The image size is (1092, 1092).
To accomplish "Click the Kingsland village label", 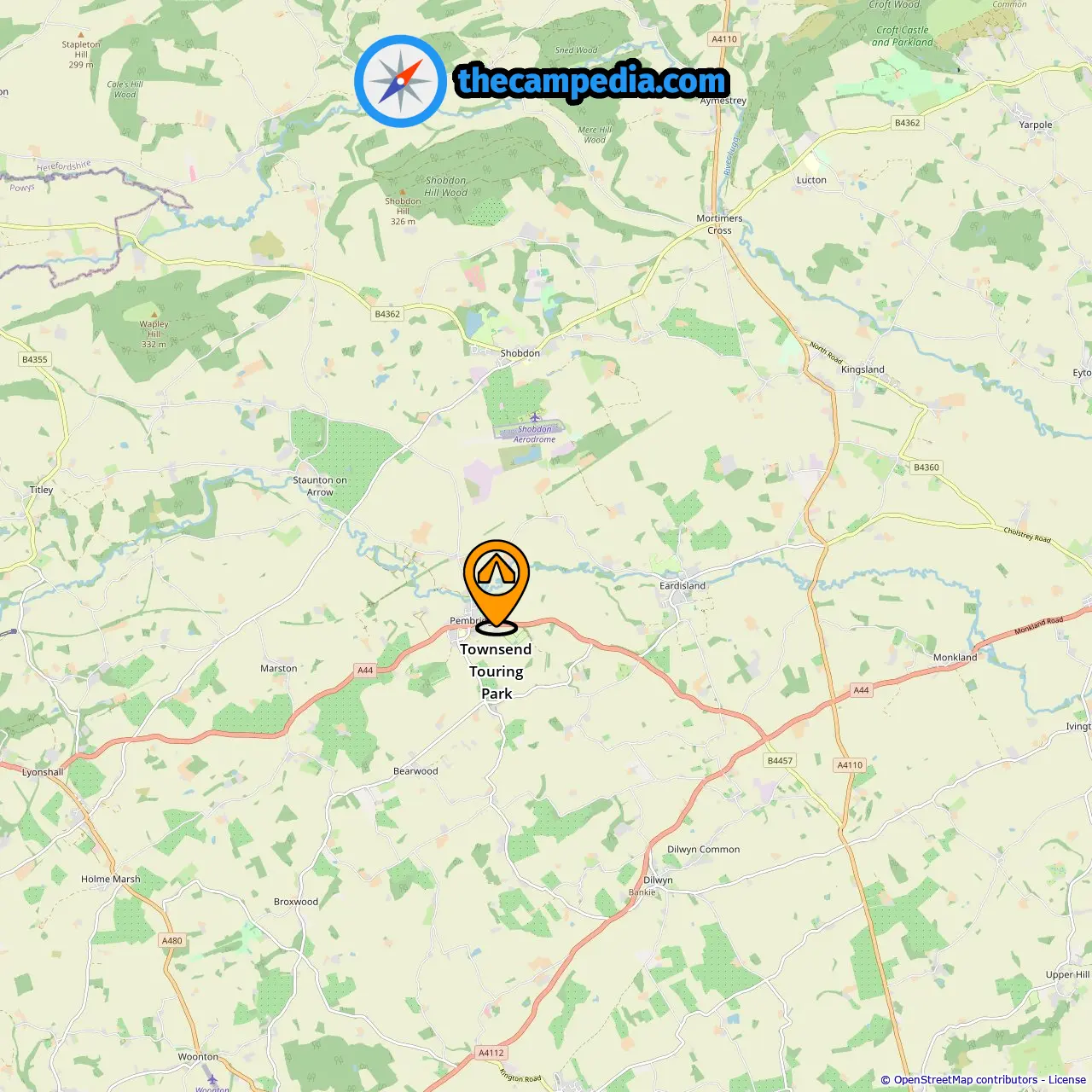I will 863,369.
